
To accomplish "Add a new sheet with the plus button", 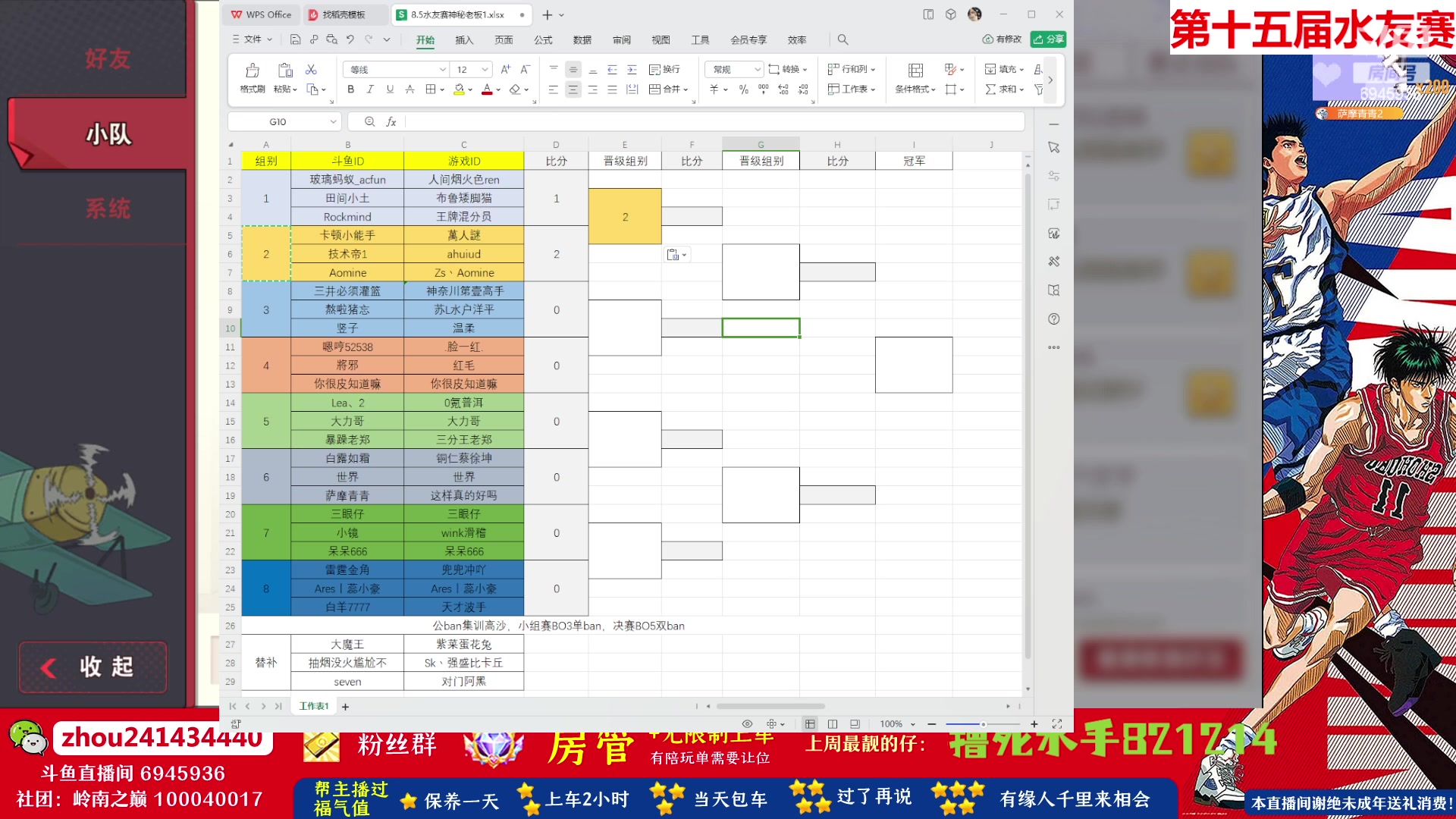I will (x=345, y=707).
